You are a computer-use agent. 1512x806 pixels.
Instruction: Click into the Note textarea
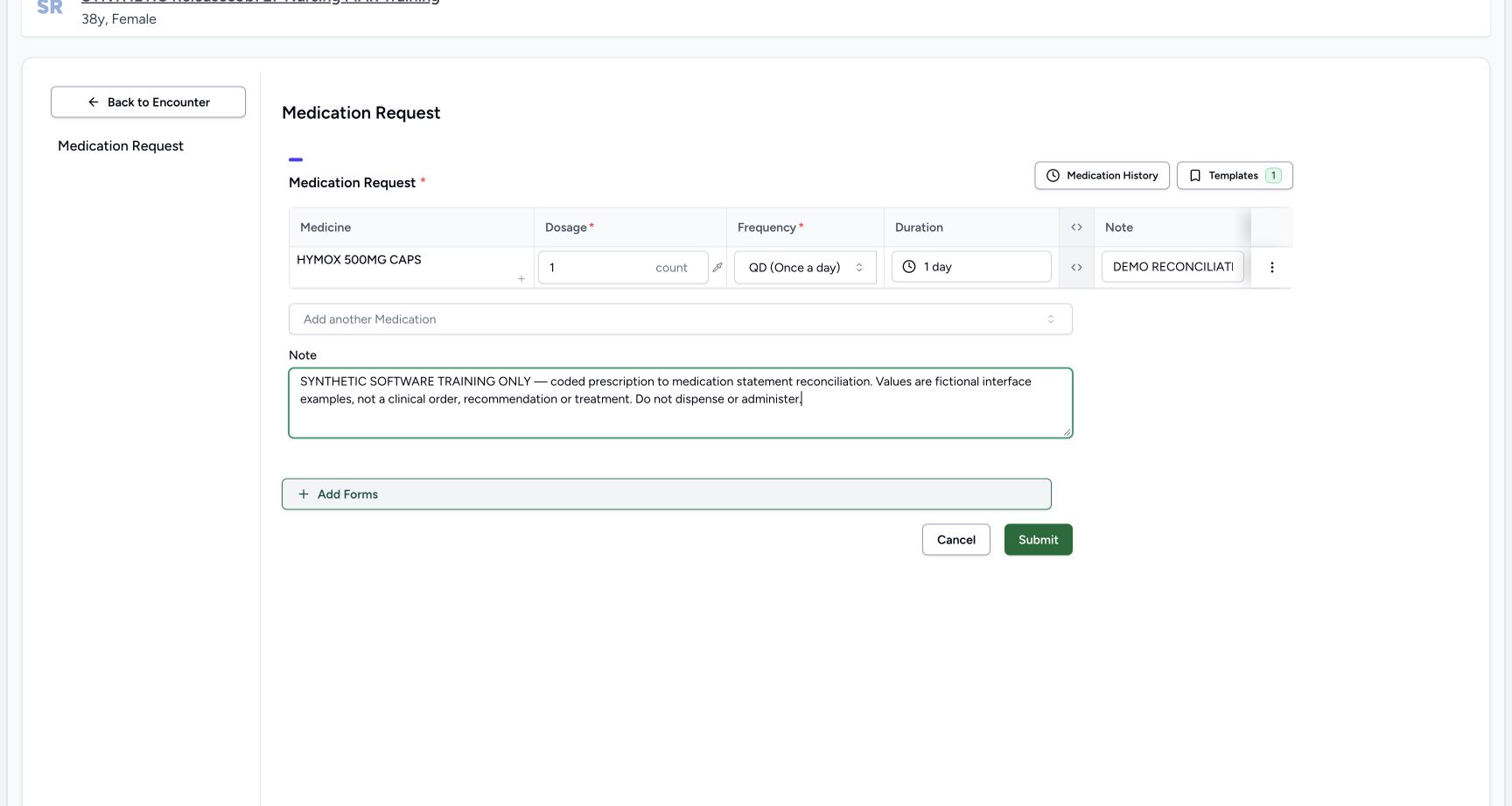click(x=680, y=403)
